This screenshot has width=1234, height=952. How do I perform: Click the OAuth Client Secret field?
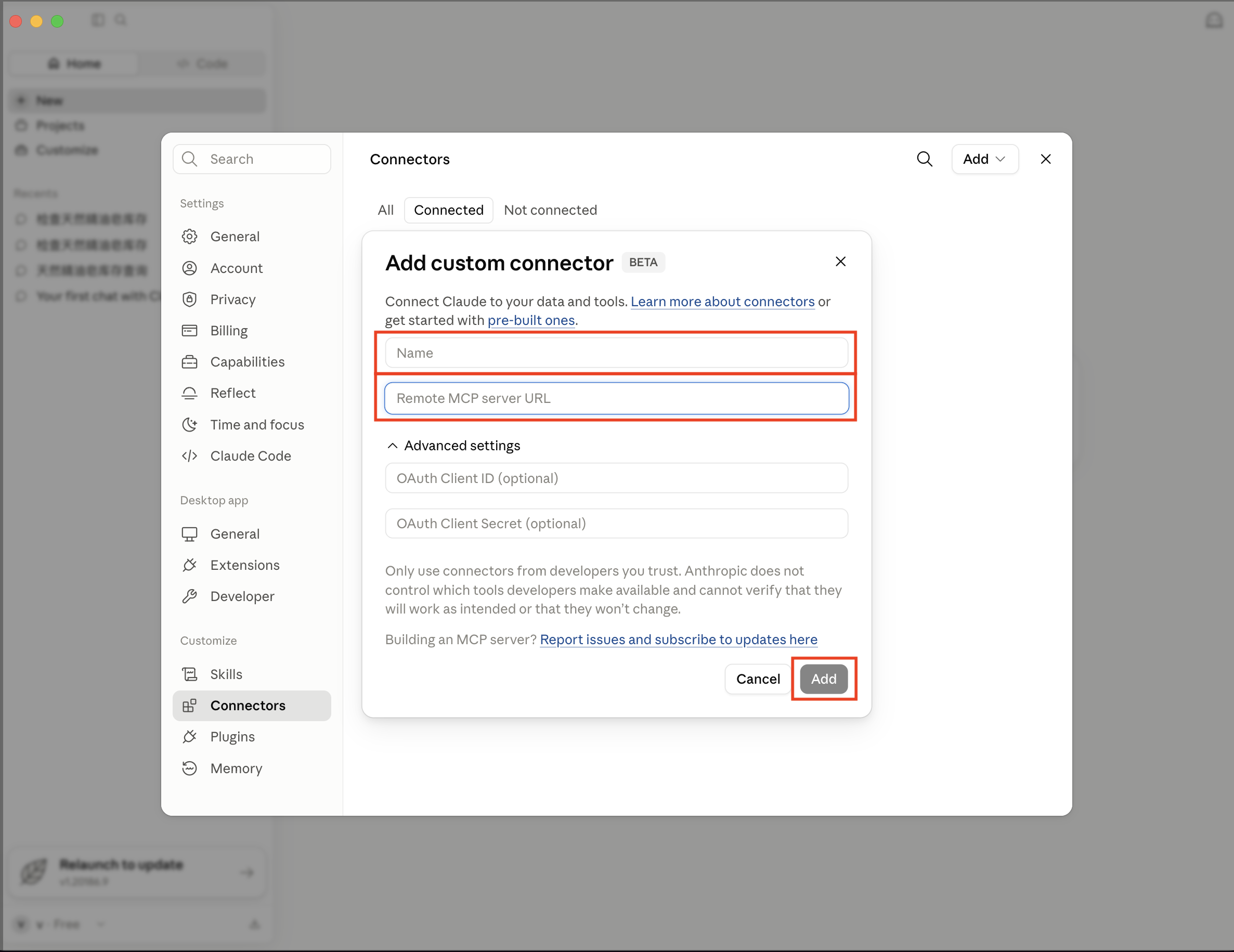click(x=616, y=523)
